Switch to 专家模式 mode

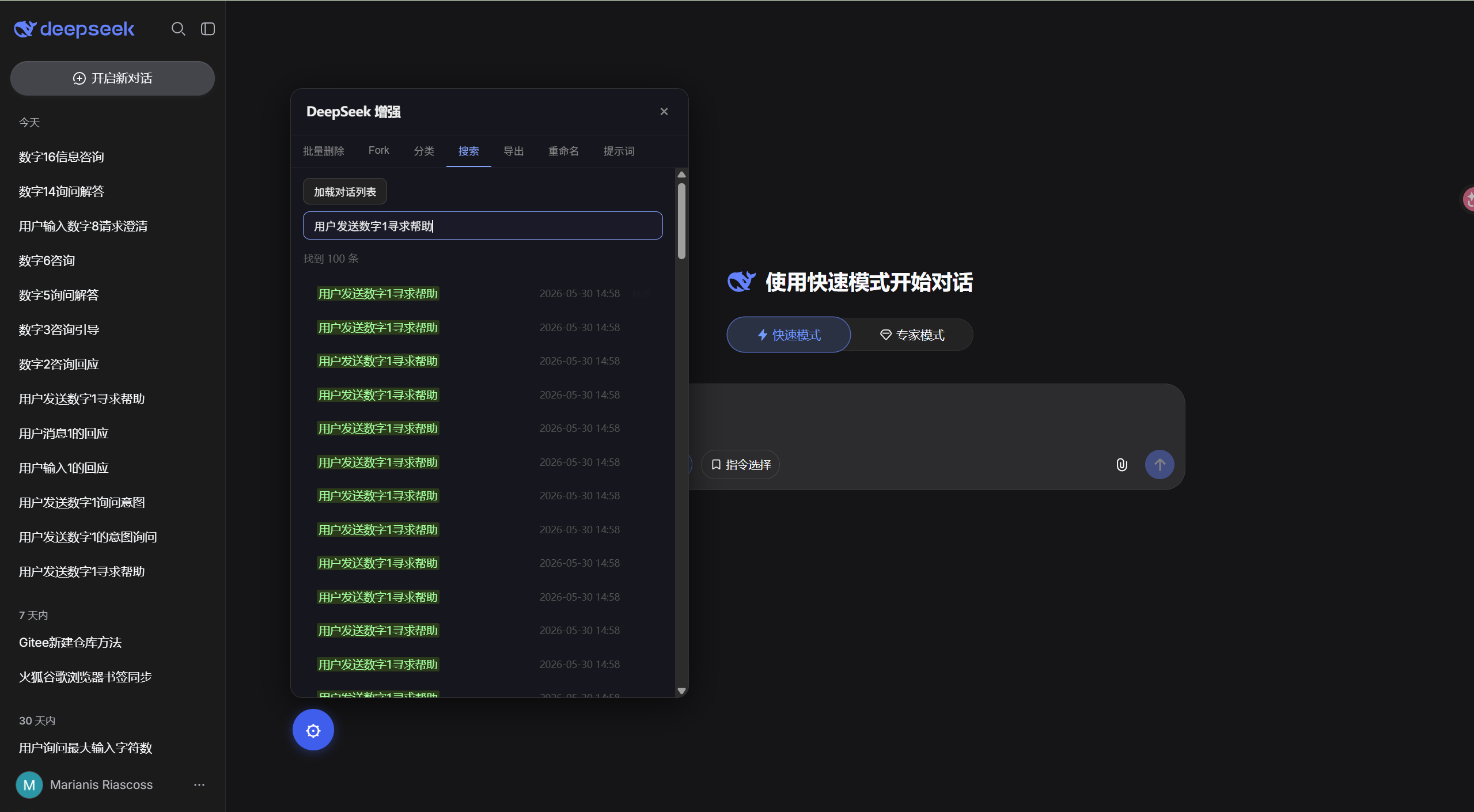click(x=912, y=335)
